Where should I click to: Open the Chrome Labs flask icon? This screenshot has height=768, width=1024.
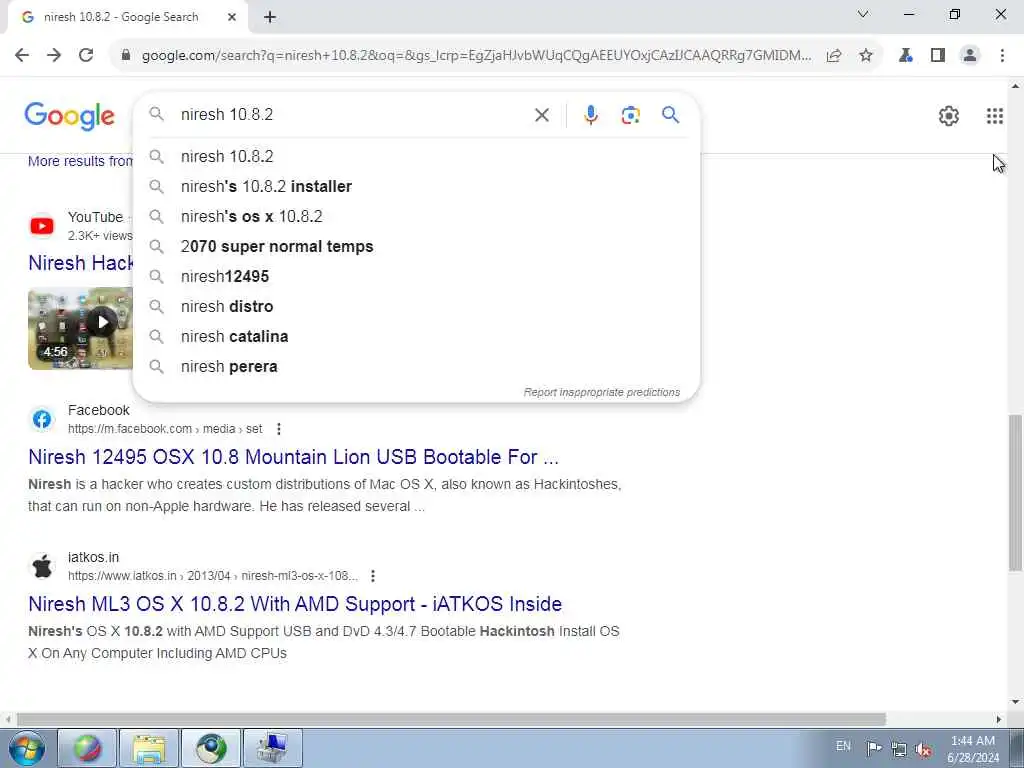[x=906, y=56]
